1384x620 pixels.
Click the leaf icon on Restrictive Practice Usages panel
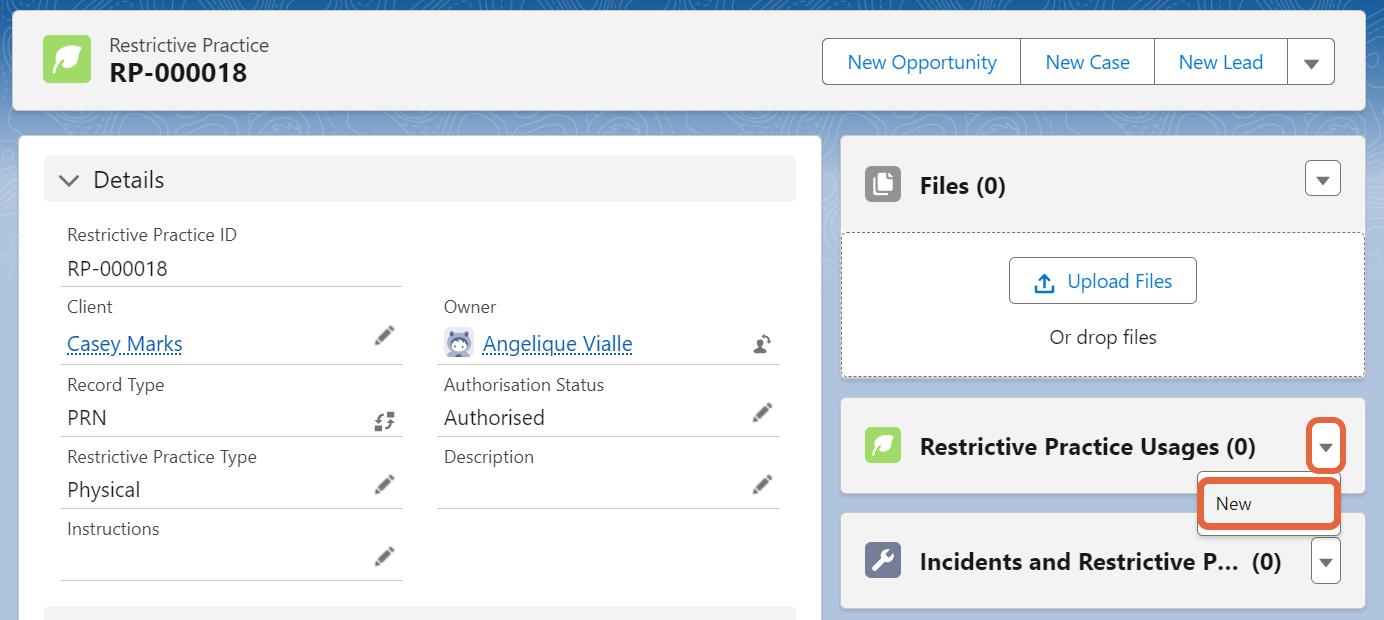884,446
